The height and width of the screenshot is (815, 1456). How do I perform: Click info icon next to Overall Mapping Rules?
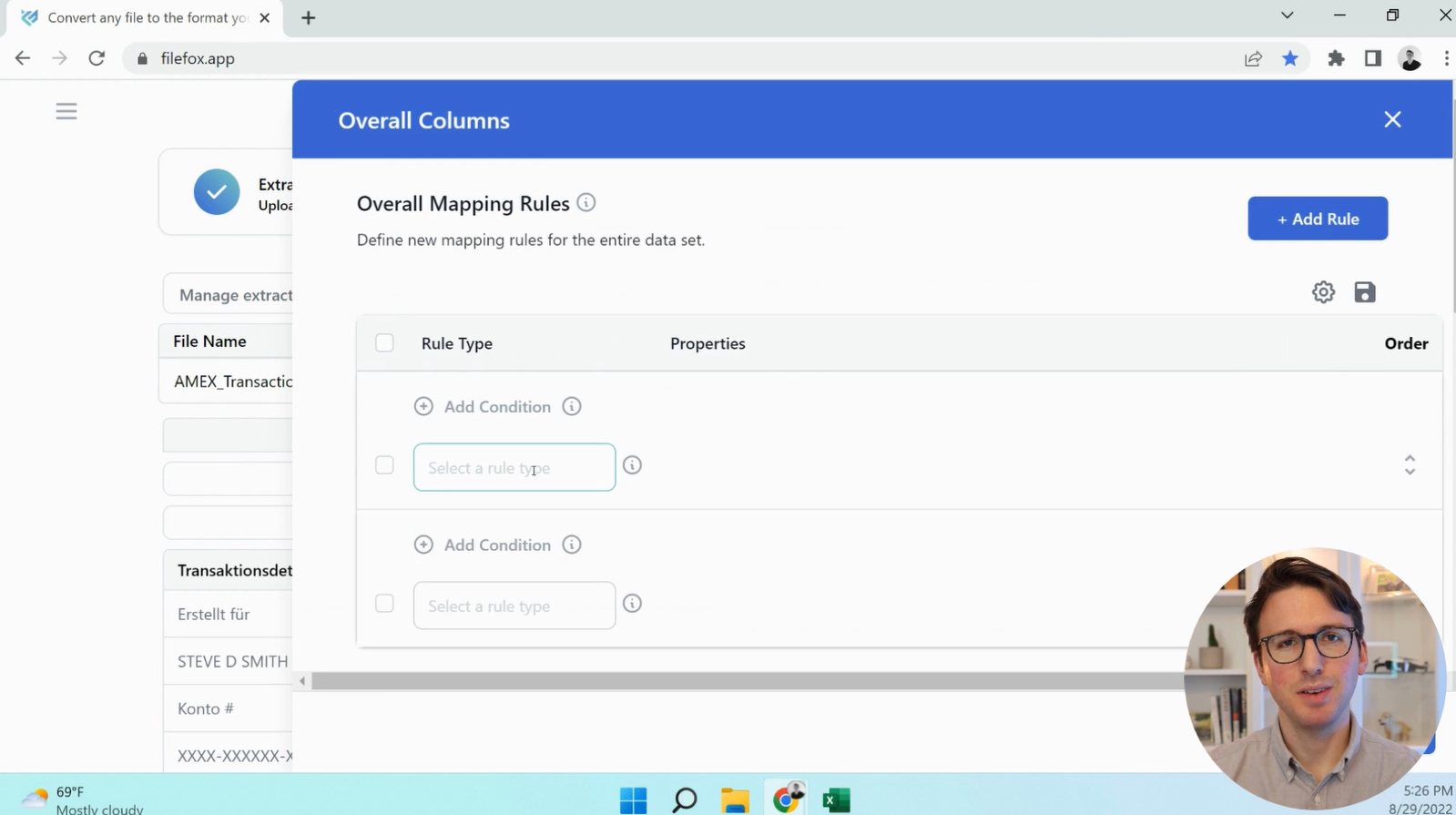coord(586,203)
